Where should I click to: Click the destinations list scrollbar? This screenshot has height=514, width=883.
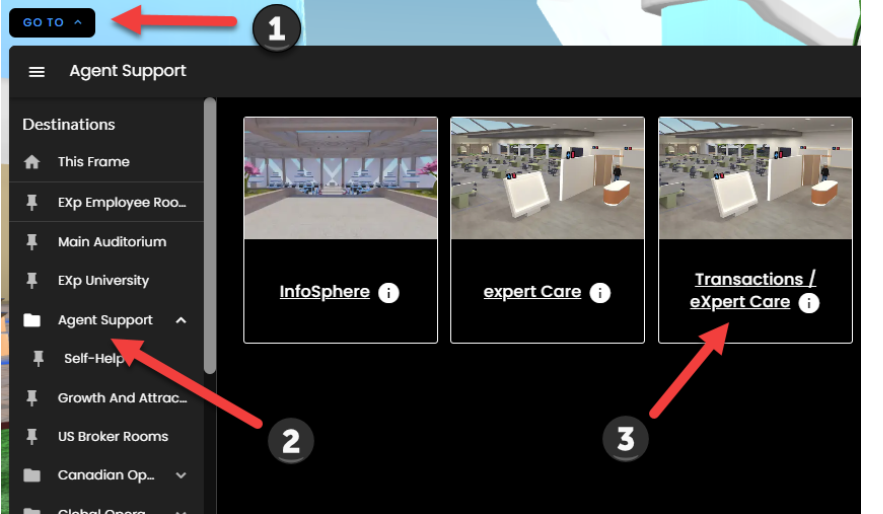pyautogui.click(x=210, y=236)
